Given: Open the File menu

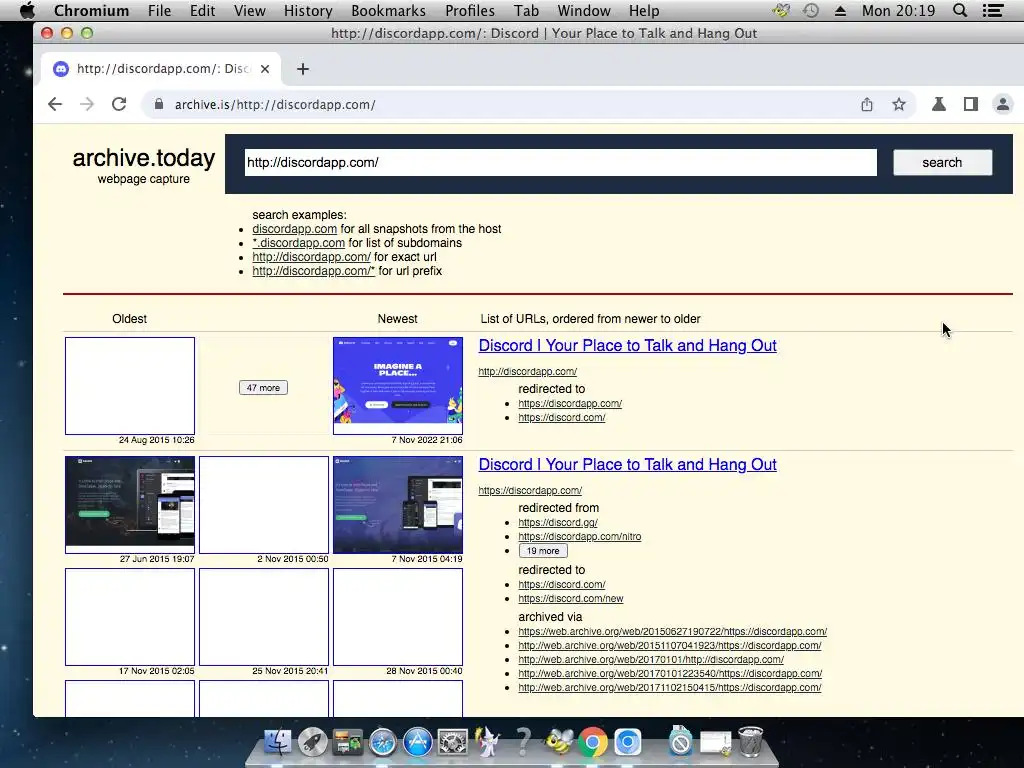Looking at the screenshot, I should tap(159, 10).
